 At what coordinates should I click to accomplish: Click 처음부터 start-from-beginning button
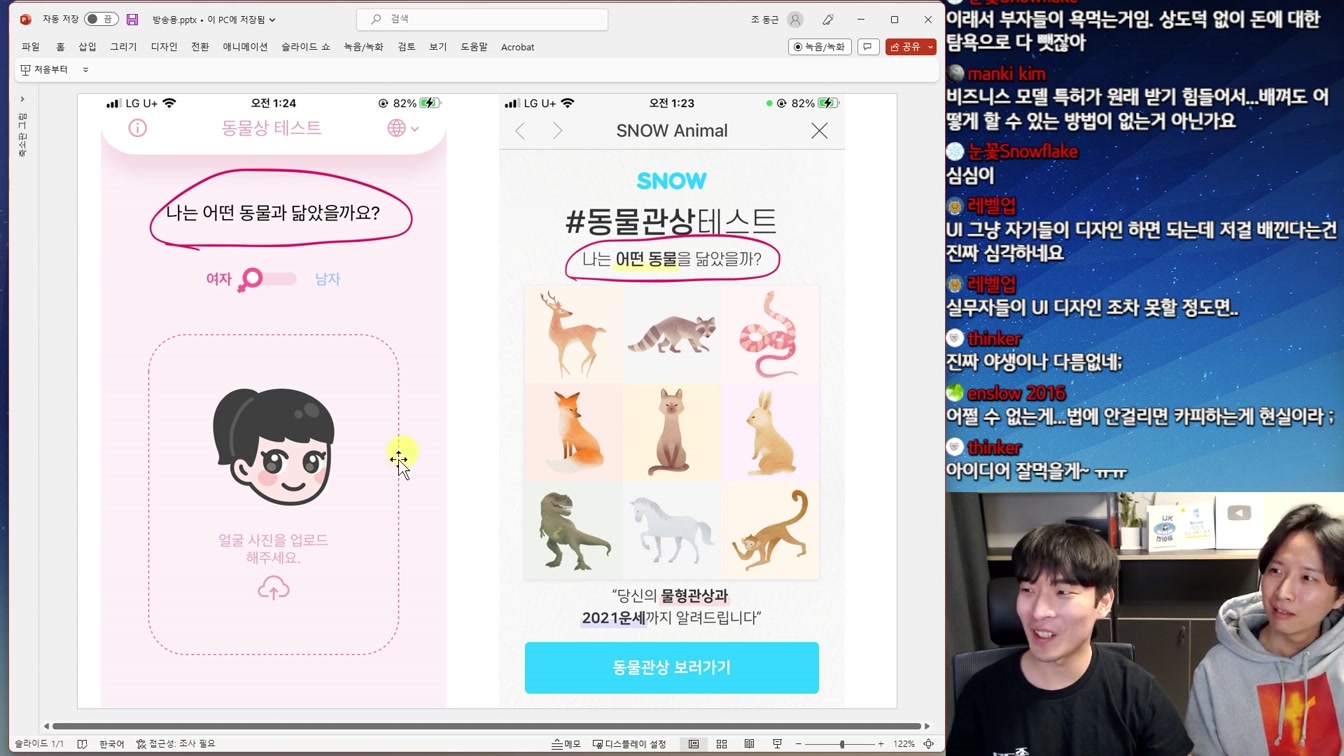tap(44, 70)
